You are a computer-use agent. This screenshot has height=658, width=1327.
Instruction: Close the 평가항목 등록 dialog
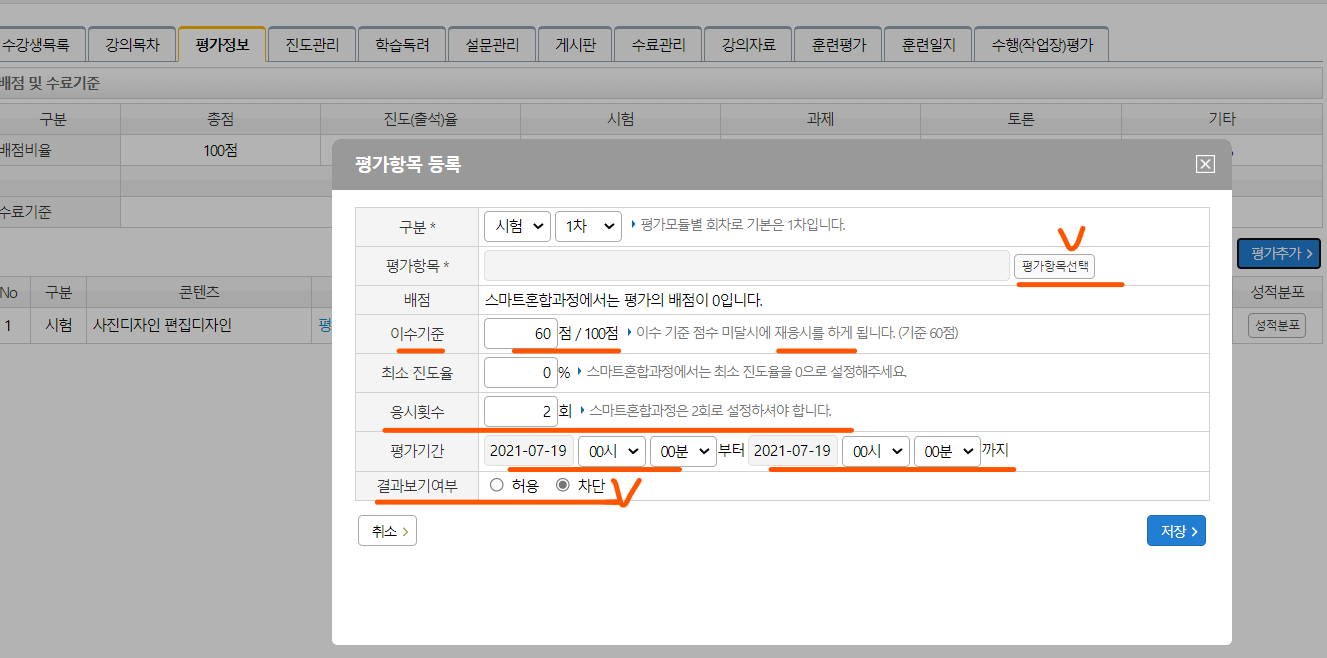click(x=1205, y=165)
